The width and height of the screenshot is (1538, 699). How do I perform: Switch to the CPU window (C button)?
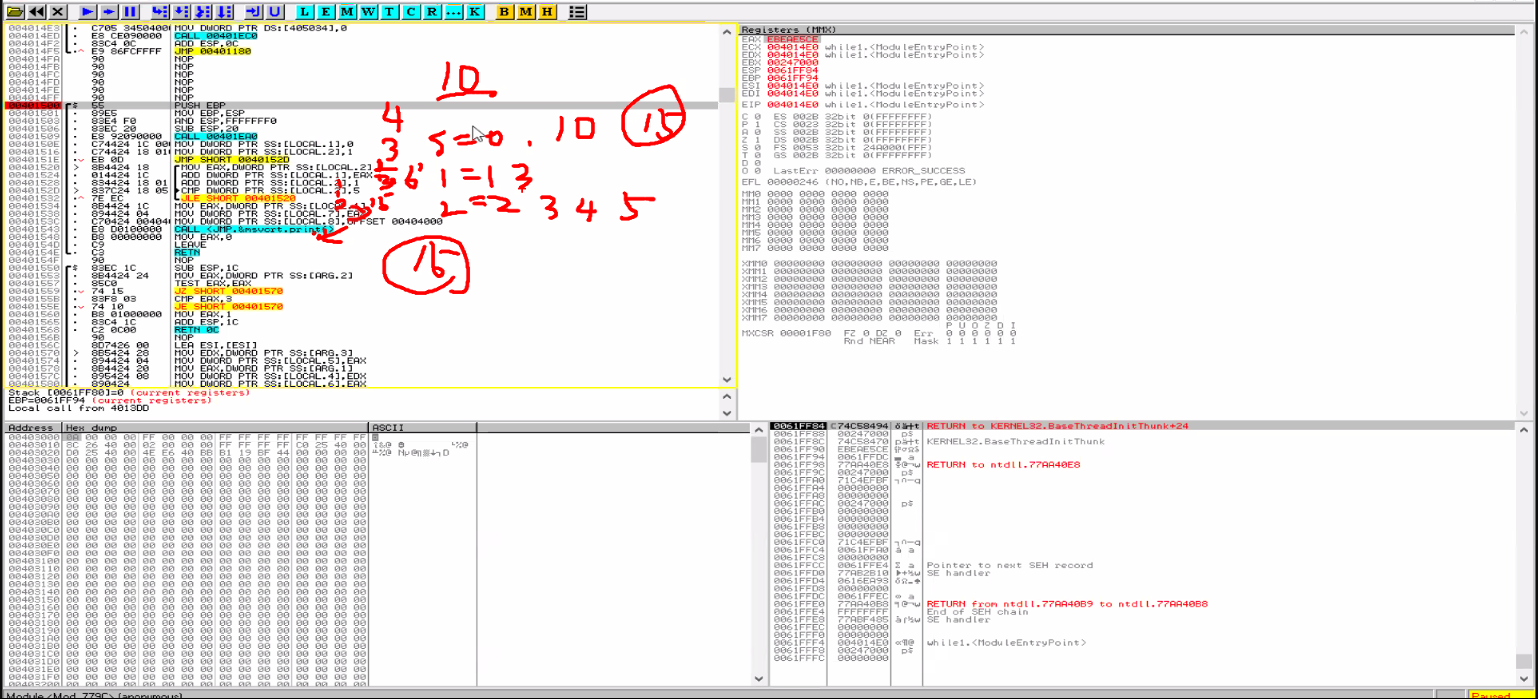[409, 11]
